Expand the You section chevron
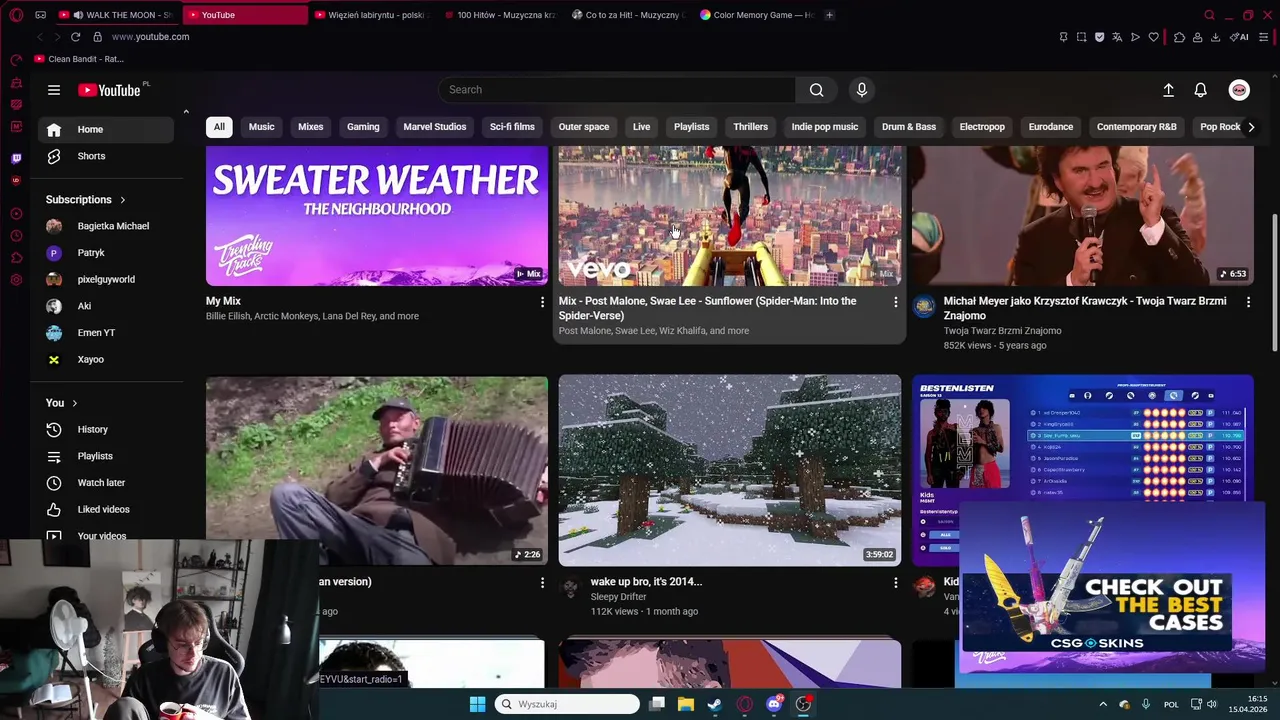 [x=74, y=403]
